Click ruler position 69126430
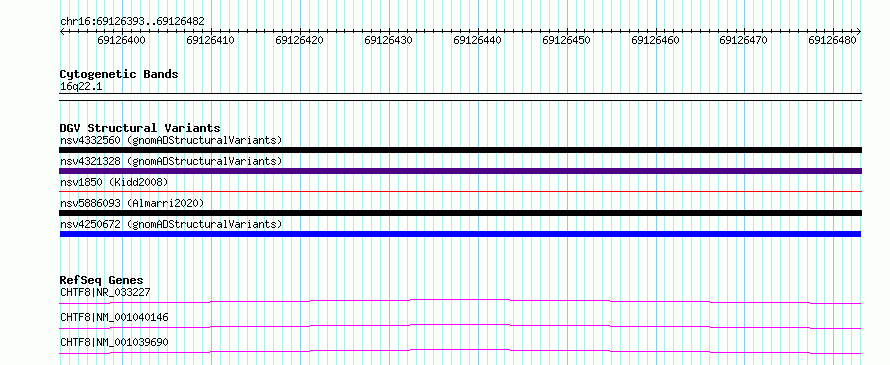The height and width of the screenshot is (365, 890). (388, 40)
